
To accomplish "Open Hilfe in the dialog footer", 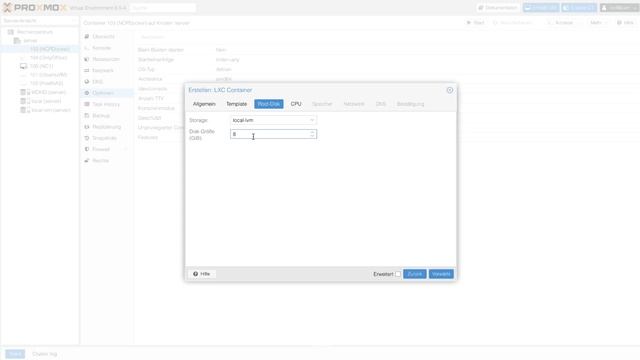I will [202, 274].
